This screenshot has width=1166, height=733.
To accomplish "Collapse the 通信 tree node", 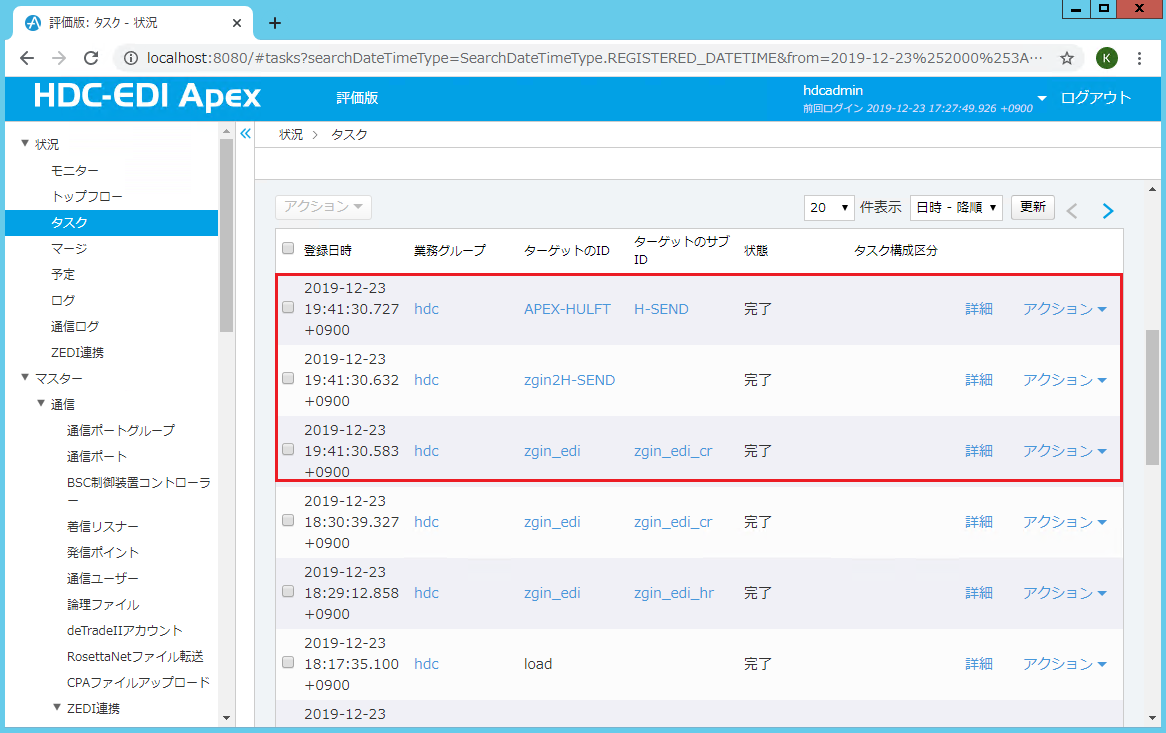I will coord(41,404).
